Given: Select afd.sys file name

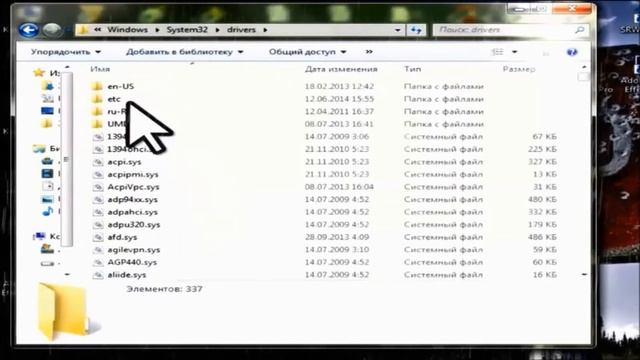Looking at the screenshot, I should [122, 238].
